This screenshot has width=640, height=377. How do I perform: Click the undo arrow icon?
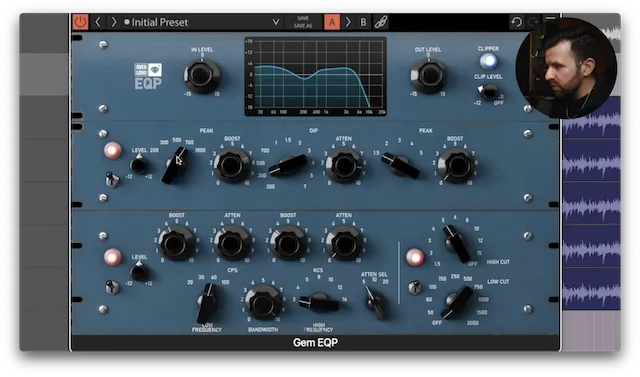tap(517, 22)
